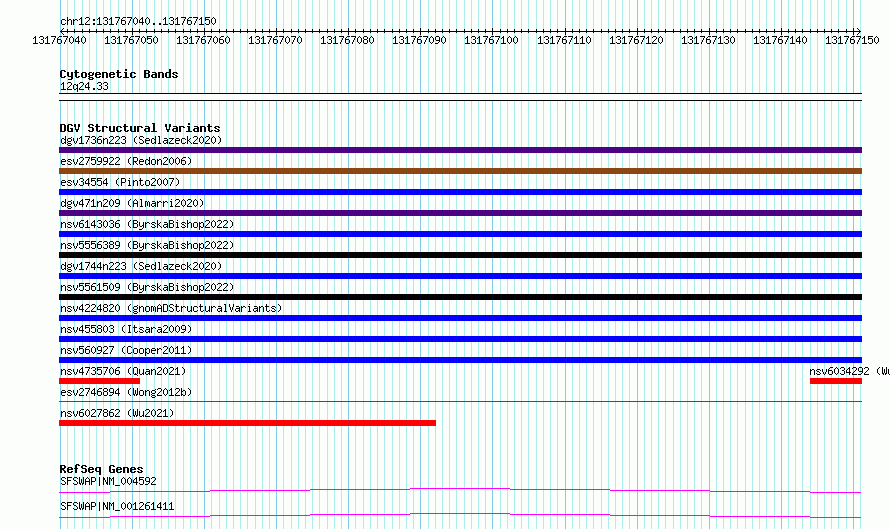Click the DGV Structural Variants track heading
890x529 pixels.
pyautogui.click(x=140, y=128)
